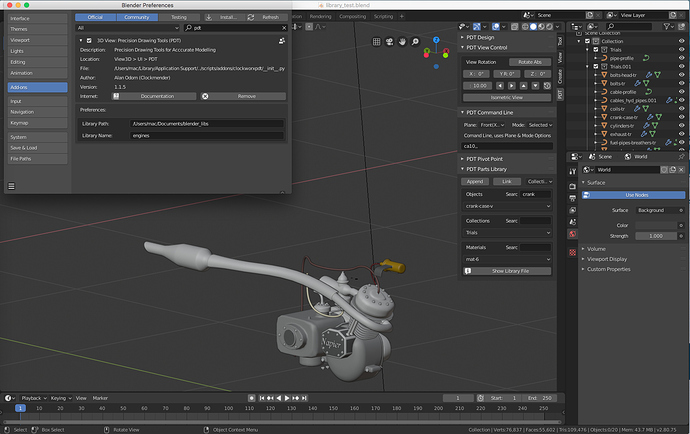Hide cable-profile using its eye icon
Viewport: 690px width, 434px height.
[682, 92]
